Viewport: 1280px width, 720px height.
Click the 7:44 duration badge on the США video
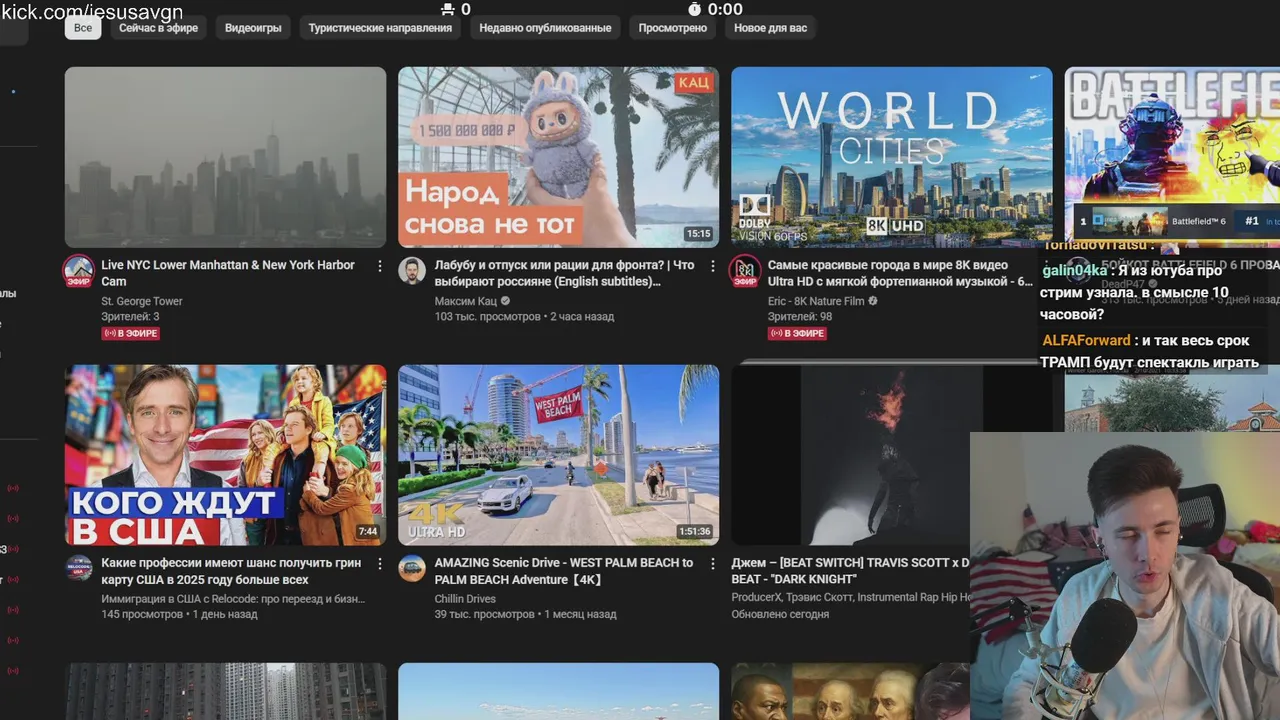click(x=368, y=532)
